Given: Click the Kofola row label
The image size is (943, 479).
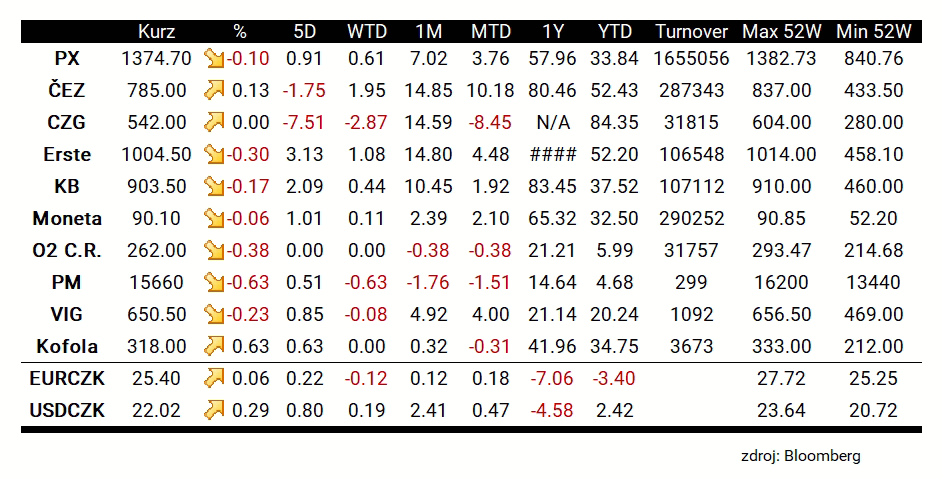Looking at the screenshot, I should 67,346.
